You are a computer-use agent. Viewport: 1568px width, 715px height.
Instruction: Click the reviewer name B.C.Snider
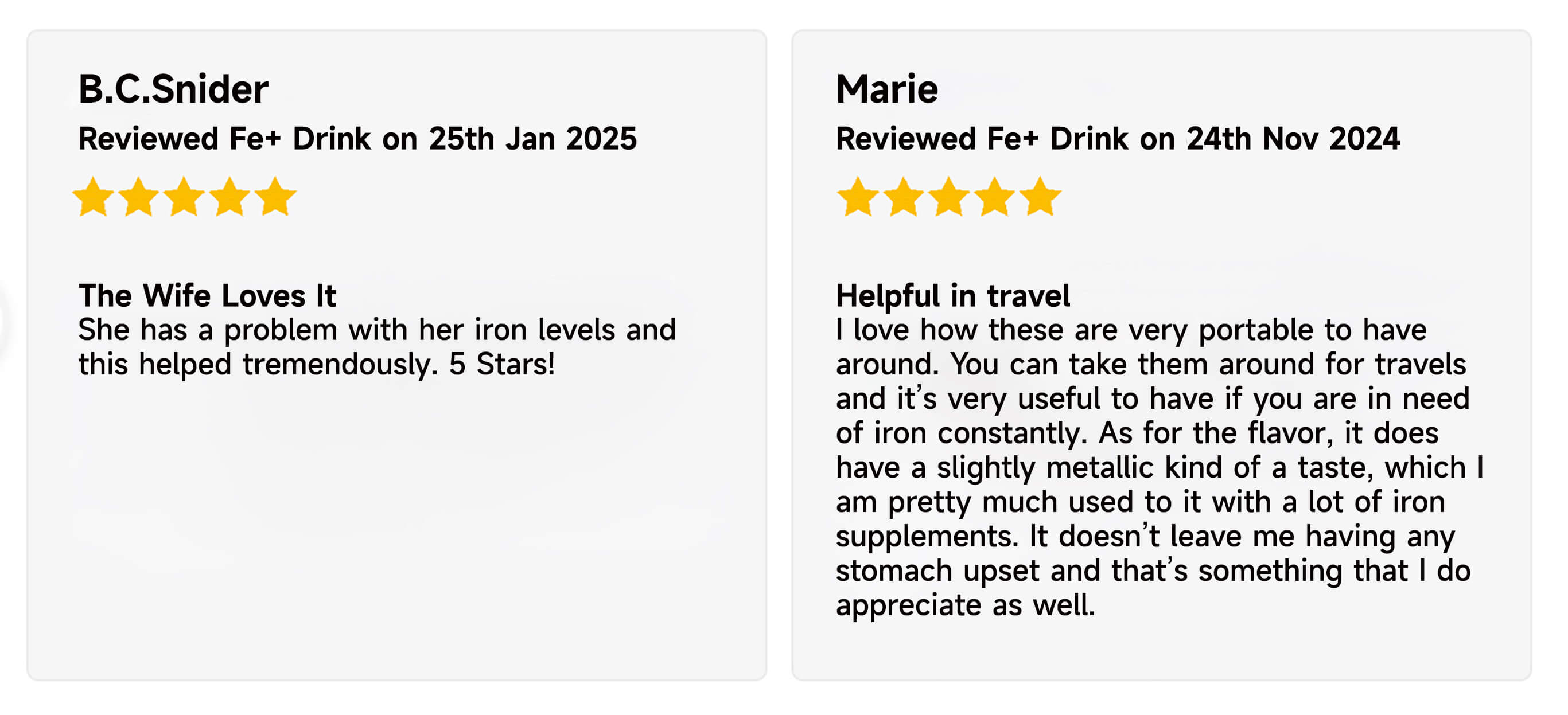[173, 89]
